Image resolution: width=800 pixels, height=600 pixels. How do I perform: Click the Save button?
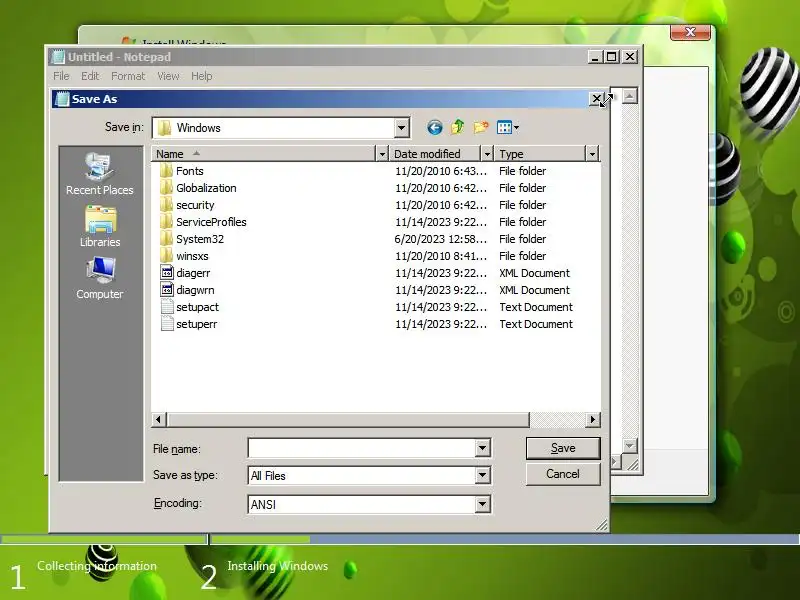pyautogui.click(x=563, y=448)
